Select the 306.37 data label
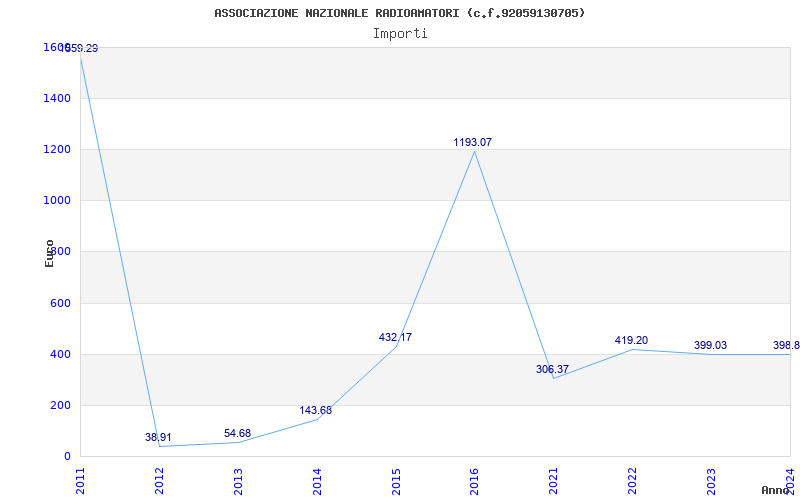This screenshot has width=800, height=500. (x=552, y=369)
